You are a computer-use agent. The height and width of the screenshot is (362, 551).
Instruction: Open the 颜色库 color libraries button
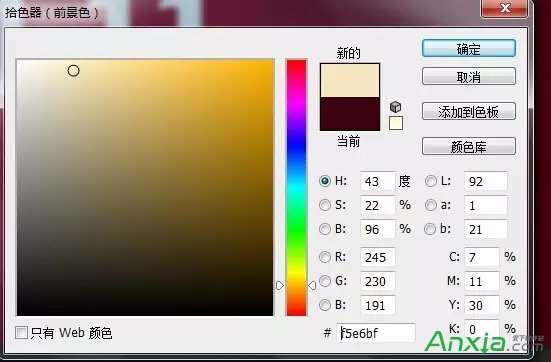click(469, 146)
